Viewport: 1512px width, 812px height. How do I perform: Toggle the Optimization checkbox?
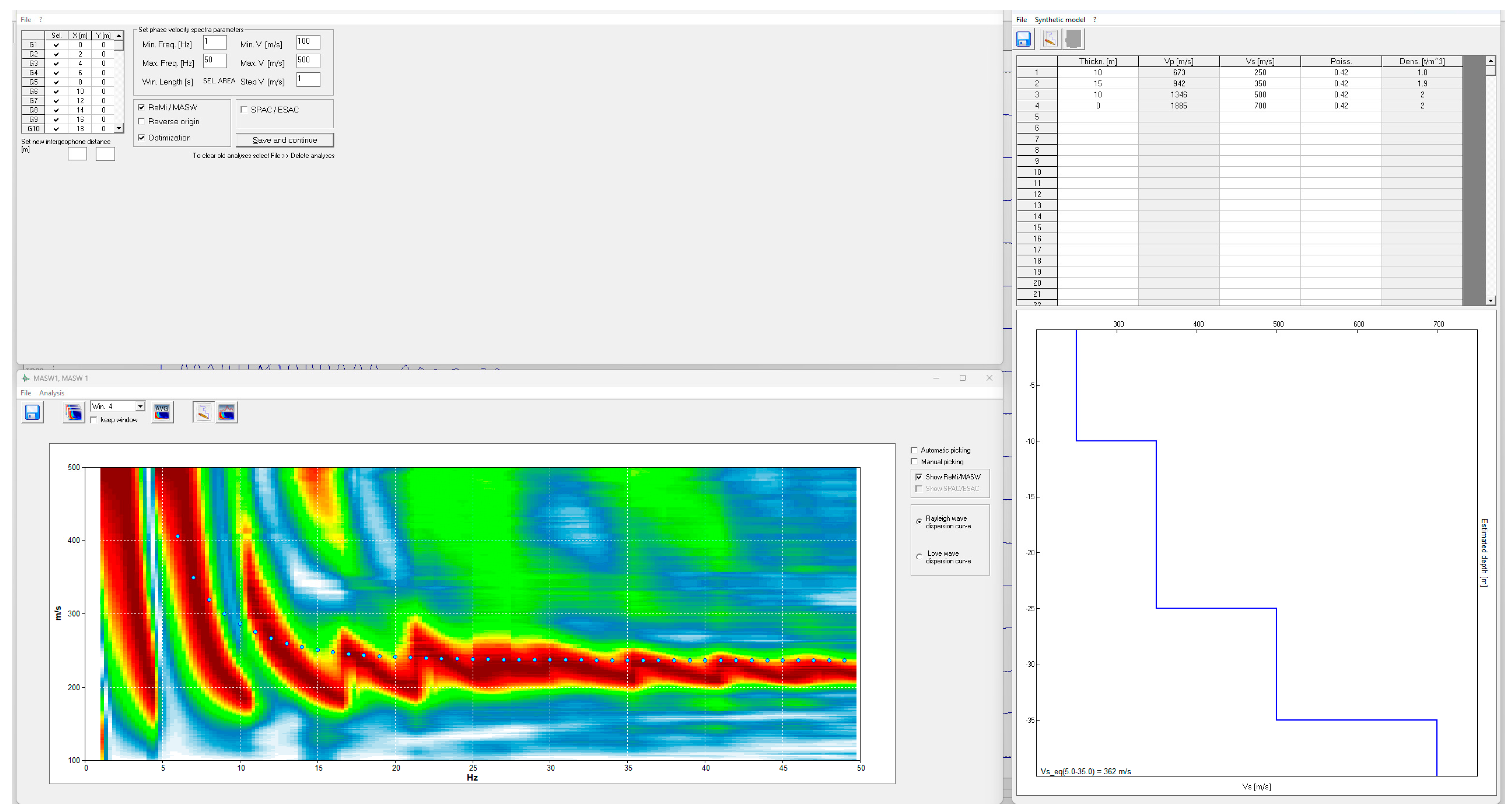pyautogui.click(x=142, y=138)
